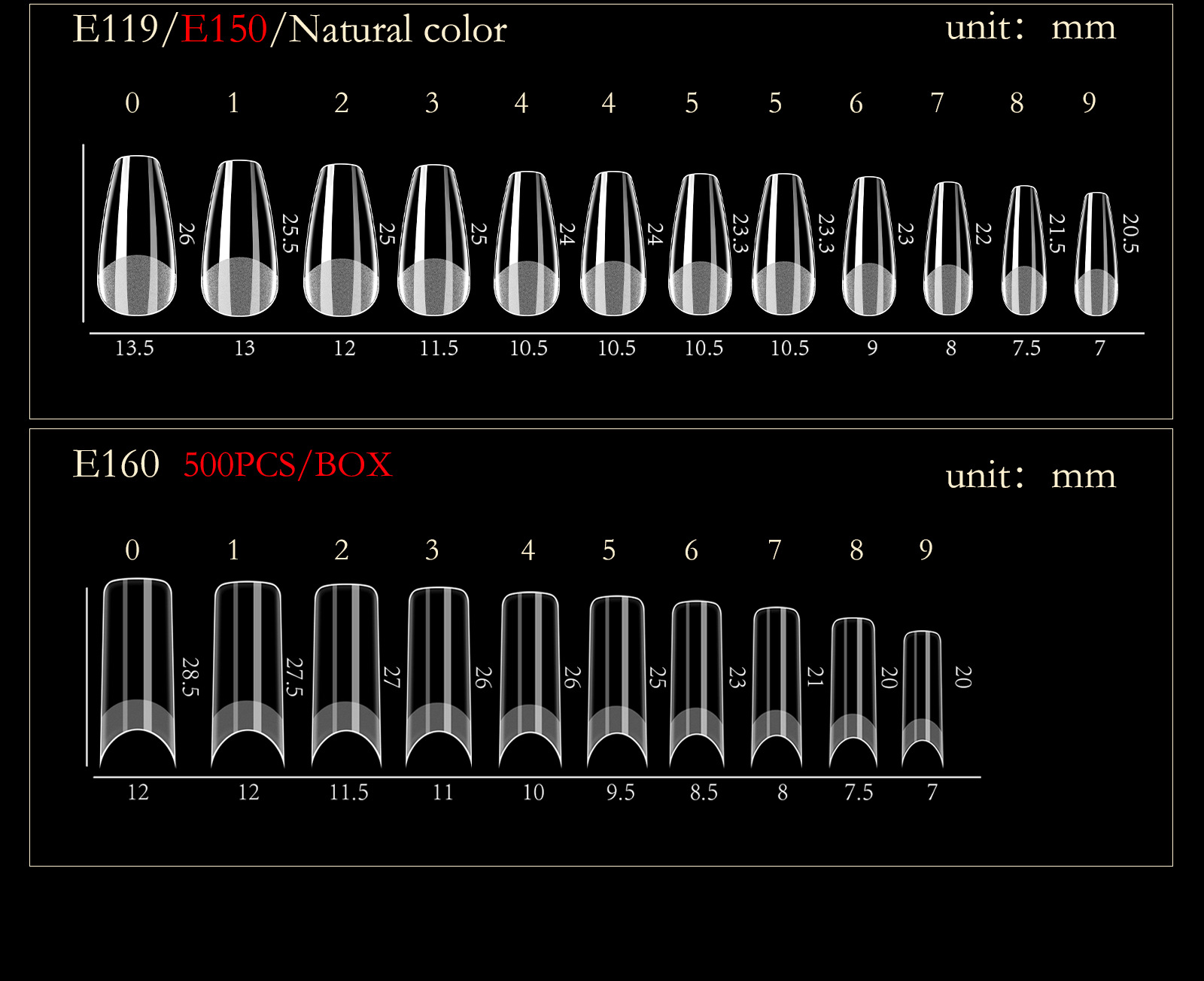Pick the size 9 square tip in the E160 chart
This screenshot has height=981, width=1204.
(923, 699)
